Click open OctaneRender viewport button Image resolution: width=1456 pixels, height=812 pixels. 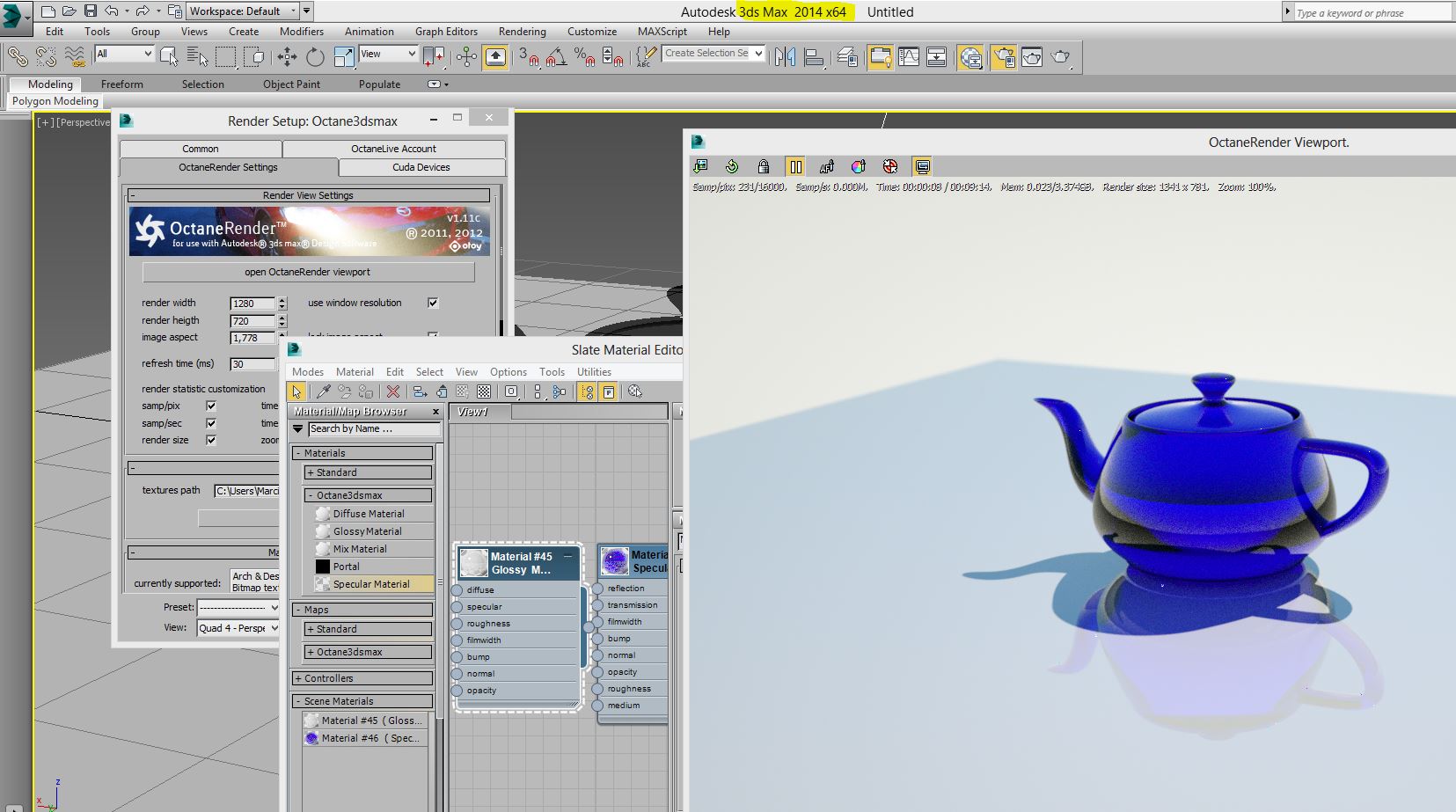[x=308, y=272]
